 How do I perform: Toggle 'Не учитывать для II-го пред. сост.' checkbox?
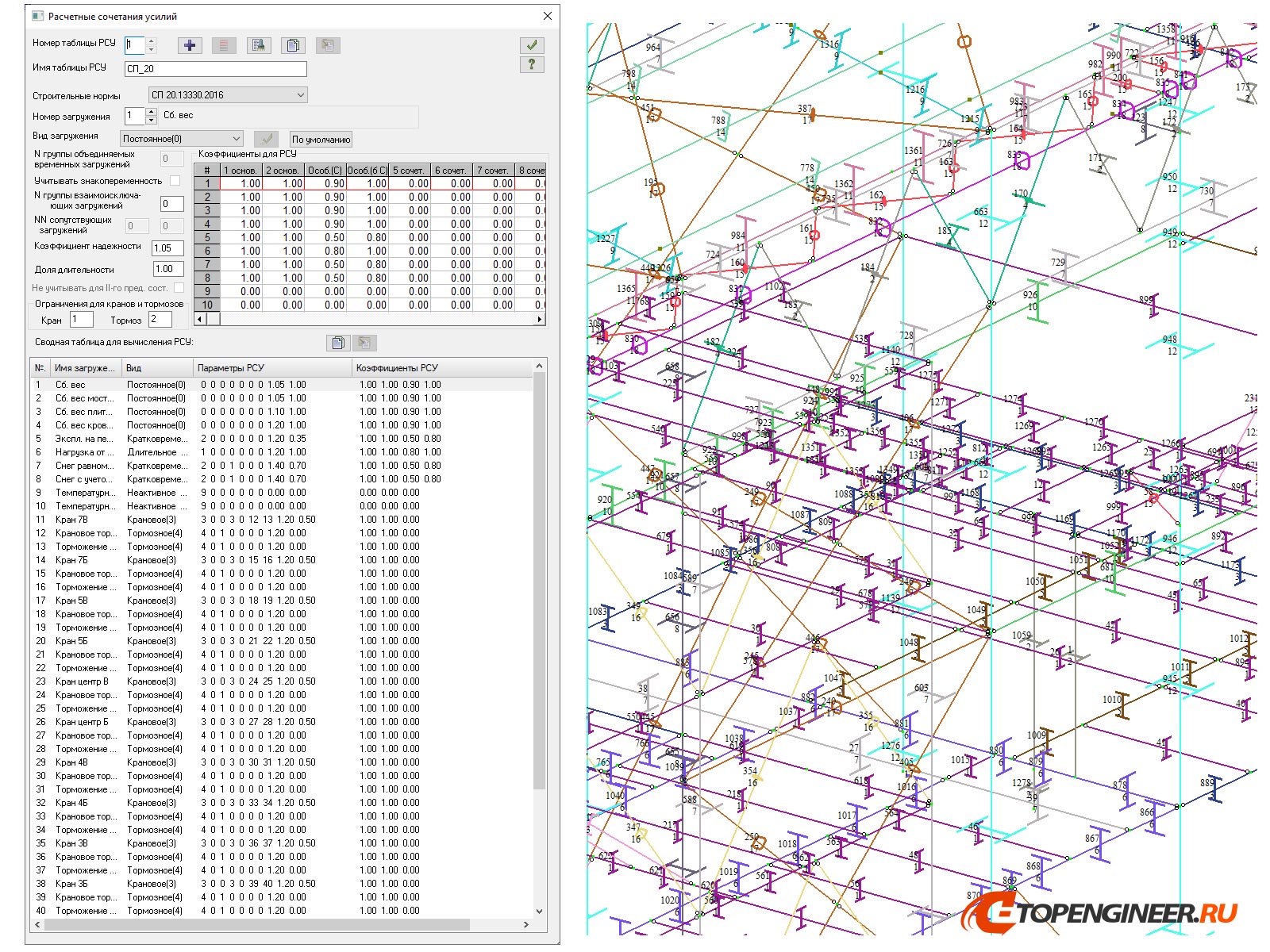179,288
